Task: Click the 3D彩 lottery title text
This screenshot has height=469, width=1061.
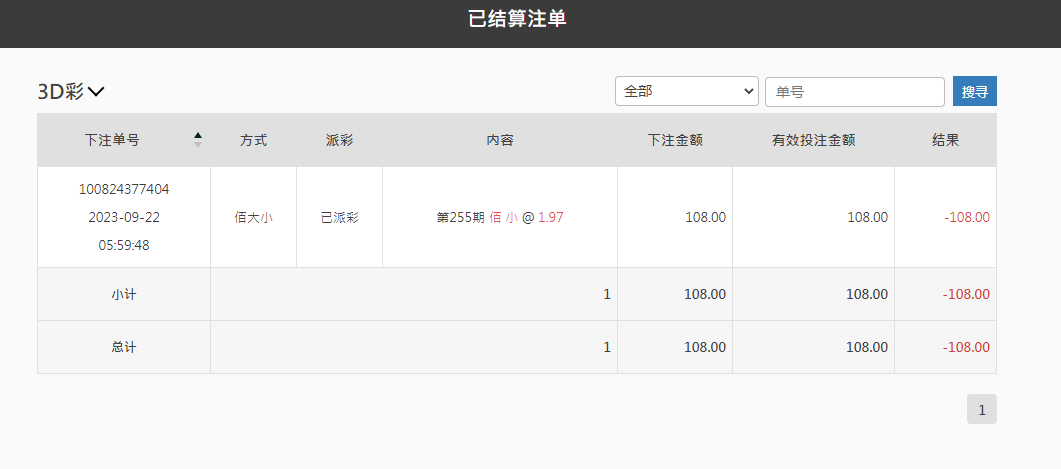Action: pyautogui.click(x=61, y=91)
